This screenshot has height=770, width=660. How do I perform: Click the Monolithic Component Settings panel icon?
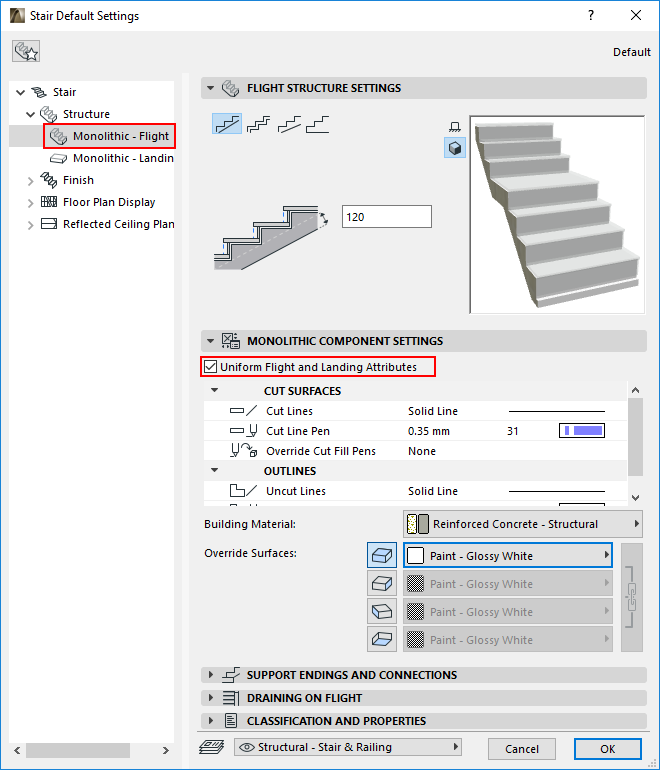pos(230,340)
